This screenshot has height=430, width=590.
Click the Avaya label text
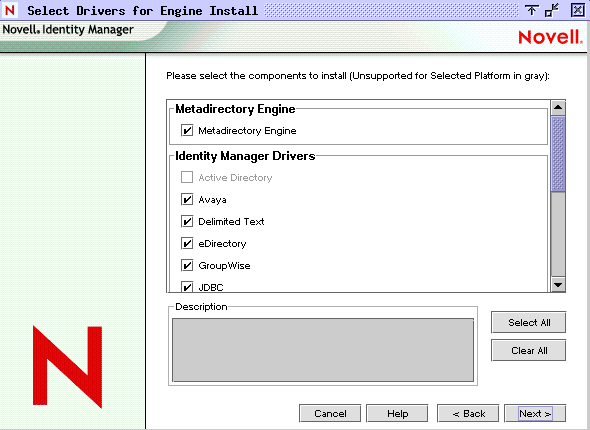(212, 200)
